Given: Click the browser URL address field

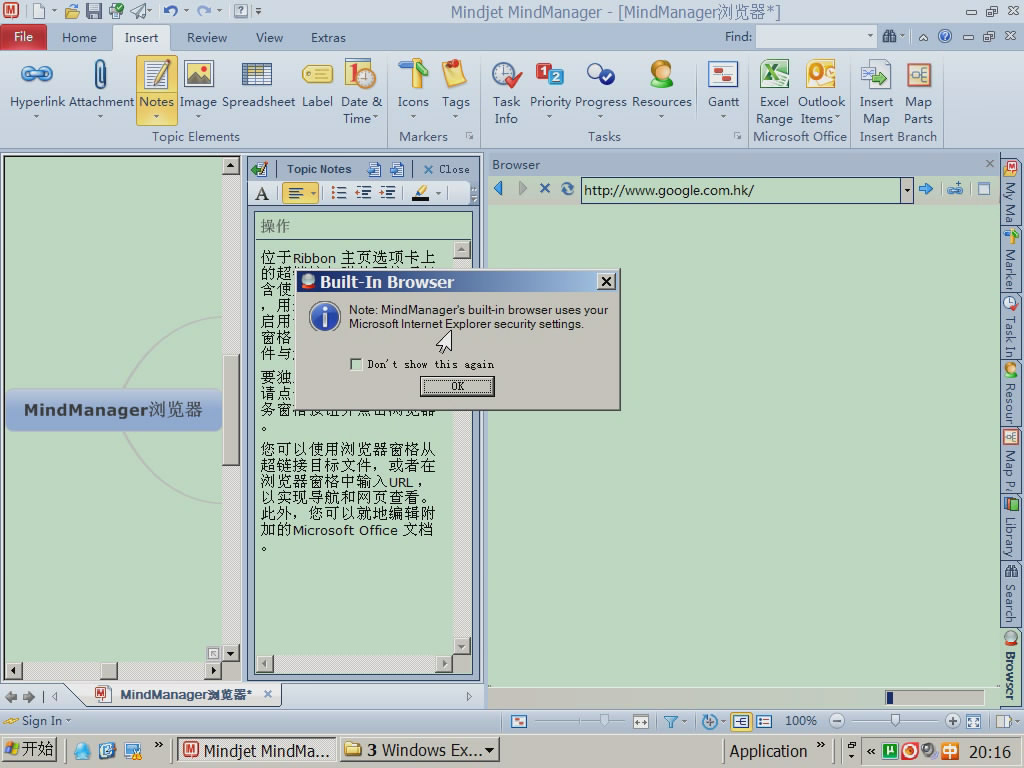Looking at the screenshot, I should tap(741, 191).
